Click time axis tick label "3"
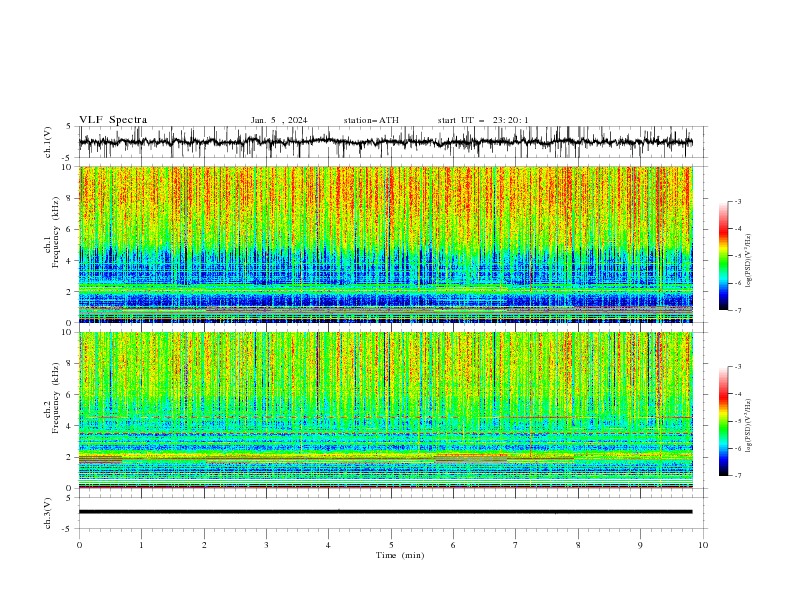 pyautogui.click(x=266, y=545)
